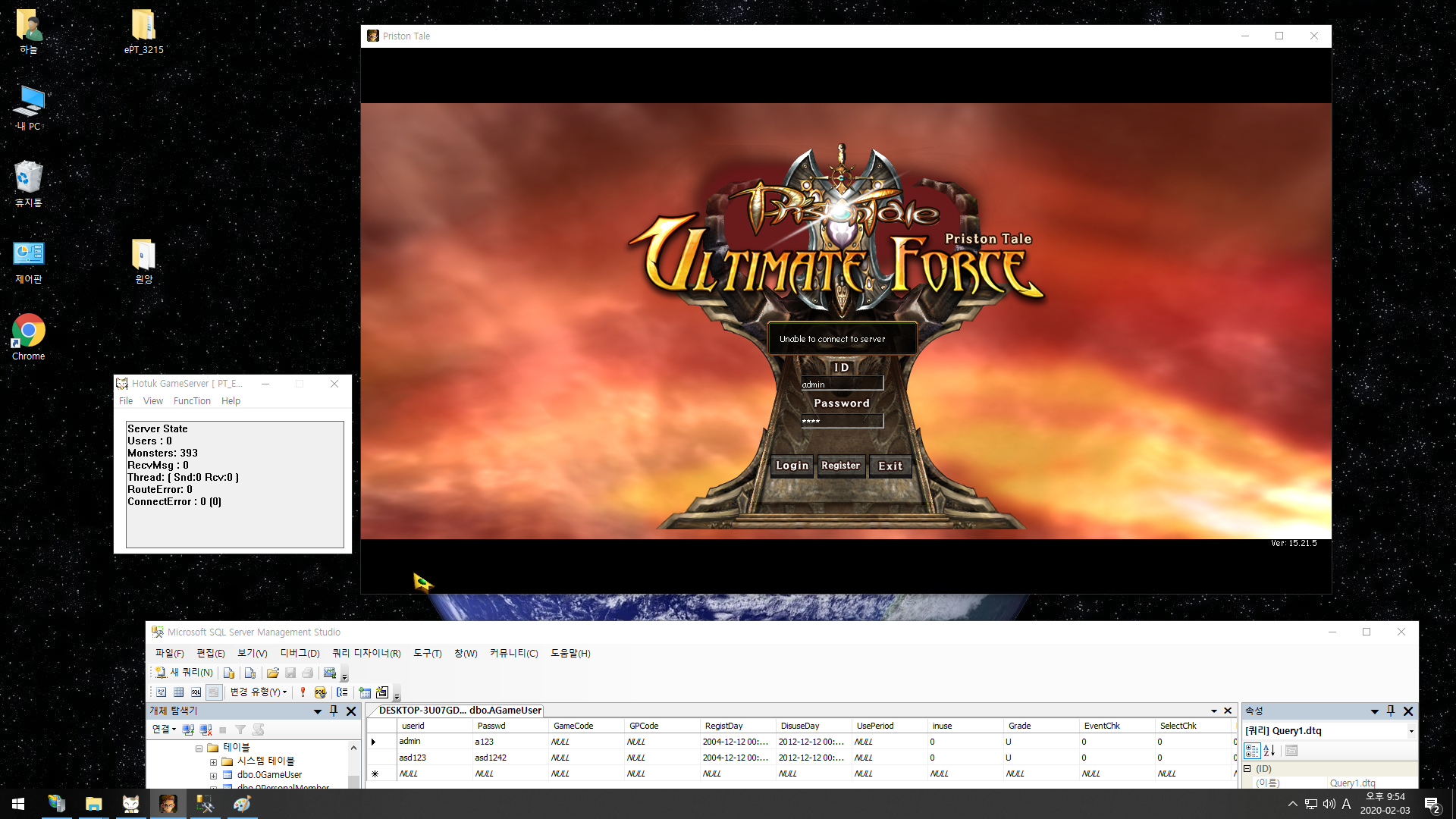Open the 파일(F) menu in SSMS

[169, 653]
